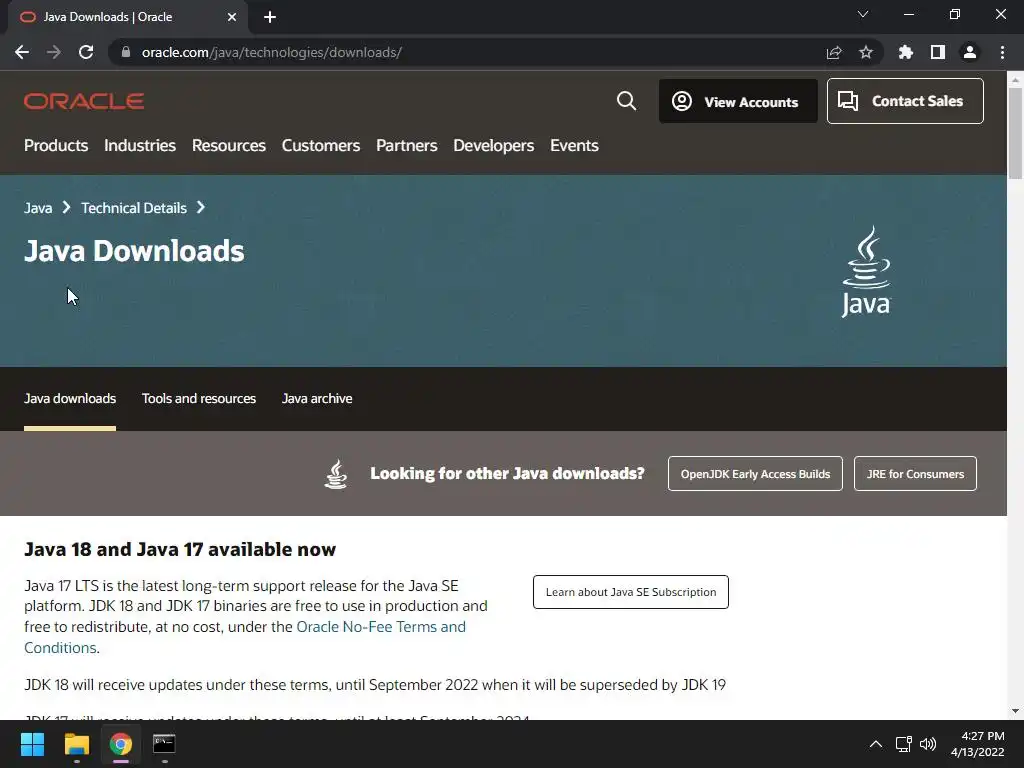The image size is (1024, 768).
Task: Follow the Java breadcrumb link
Action: click(x=38, y=208)
